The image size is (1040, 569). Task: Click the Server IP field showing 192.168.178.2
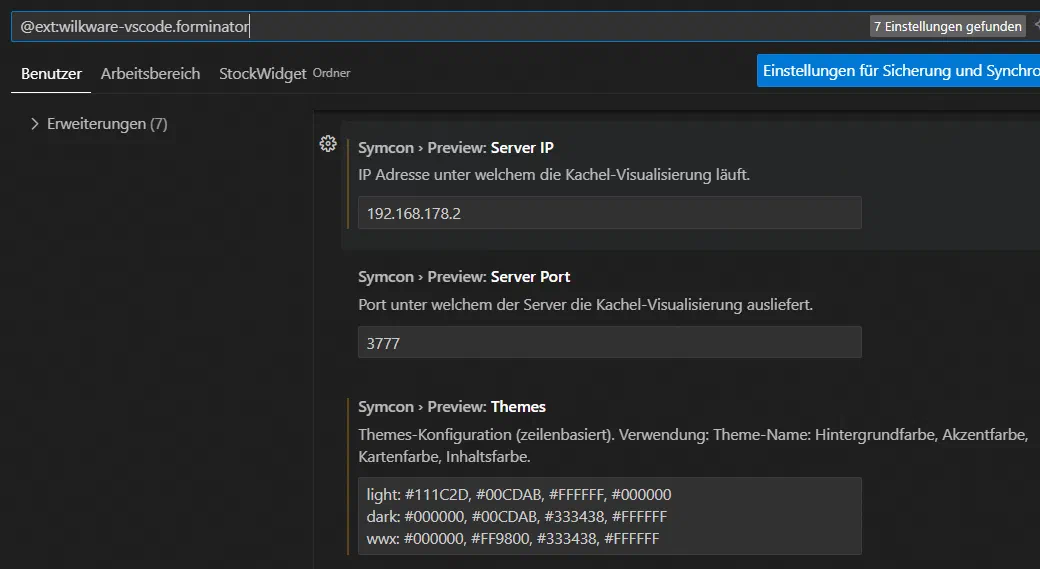(x=610, y=213)
